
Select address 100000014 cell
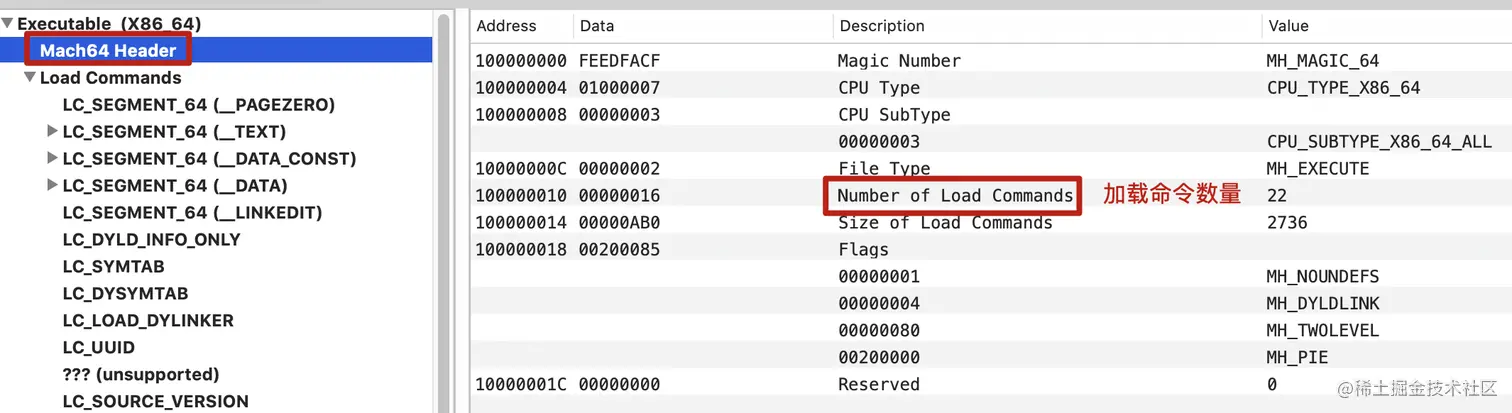click(521, 222)
